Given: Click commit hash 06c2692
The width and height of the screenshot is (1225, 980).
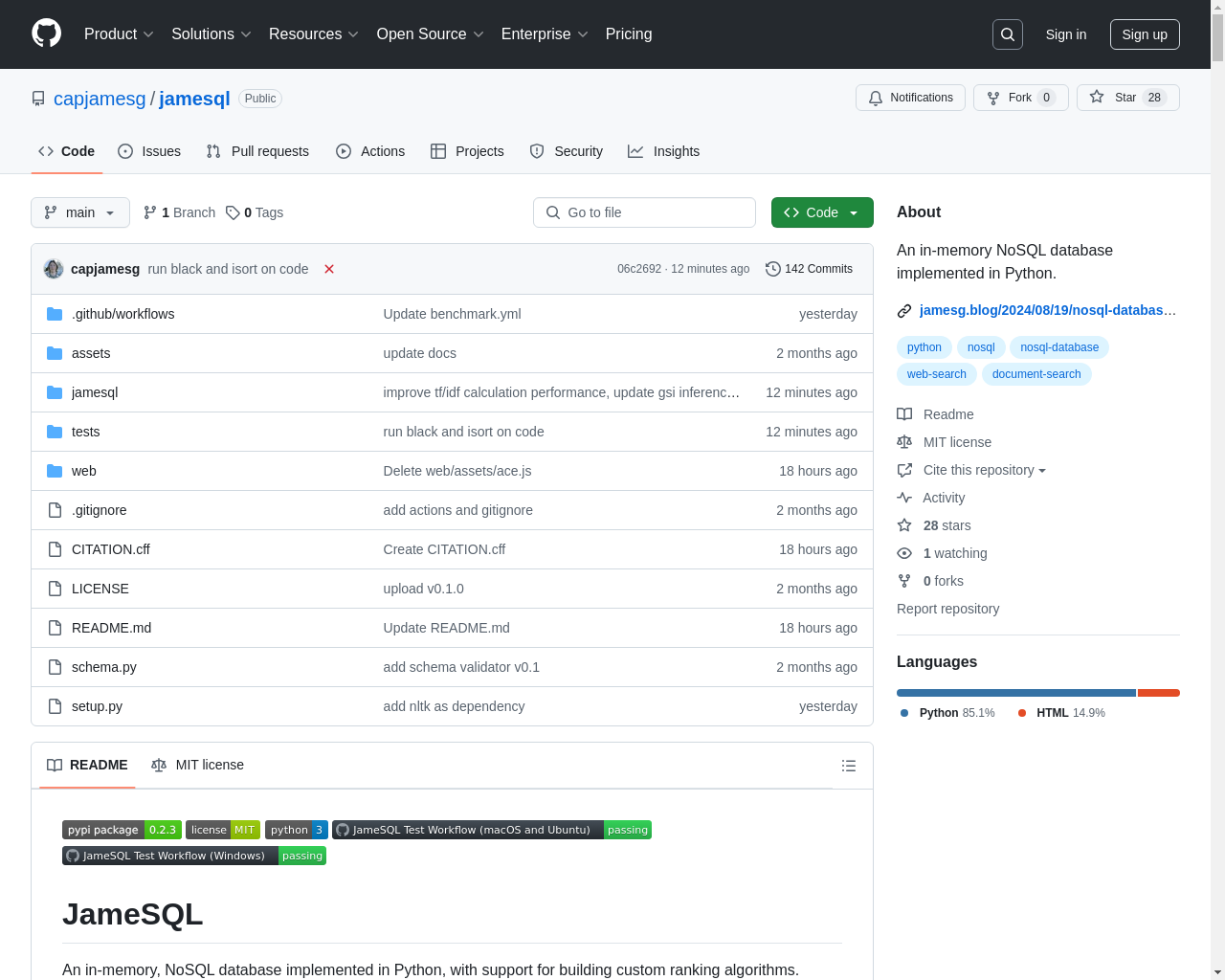Looking at the screenshot, I should 639,269.
